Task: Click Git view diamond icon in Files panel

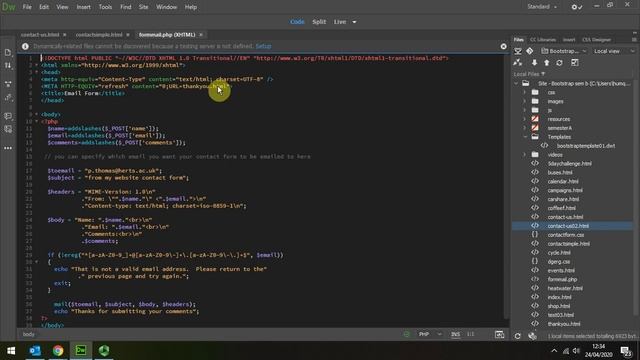Action: (529, 51)
